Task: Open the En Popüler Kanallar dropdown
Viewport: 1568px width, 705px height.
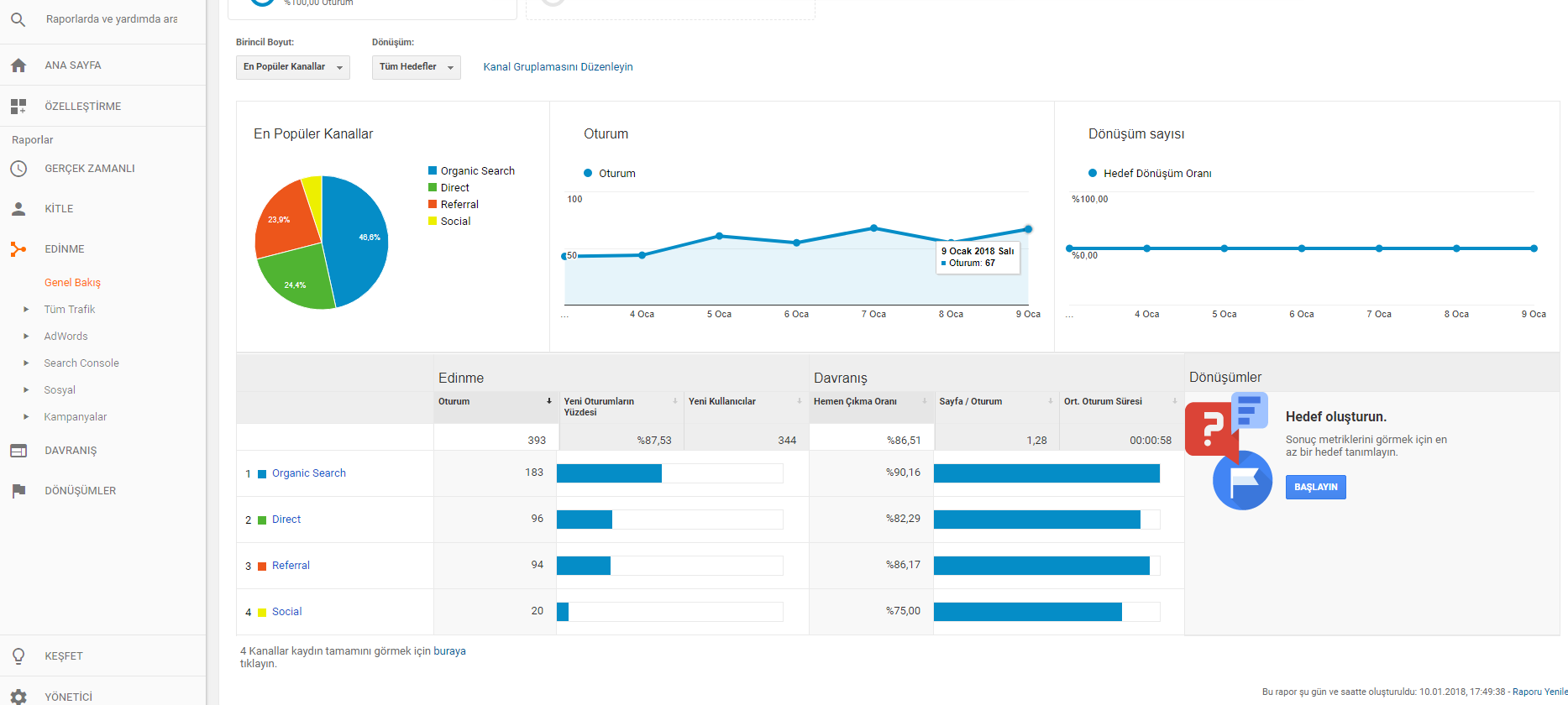Action: 293,67
